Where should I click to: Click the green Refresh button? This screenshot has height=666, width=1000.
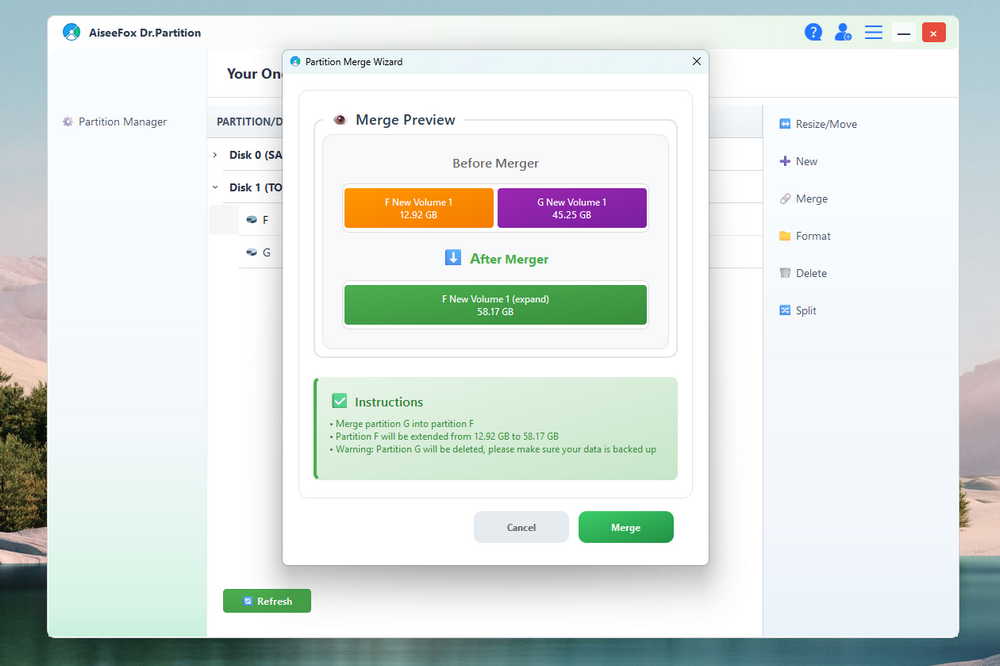click(x=267, y=601)
